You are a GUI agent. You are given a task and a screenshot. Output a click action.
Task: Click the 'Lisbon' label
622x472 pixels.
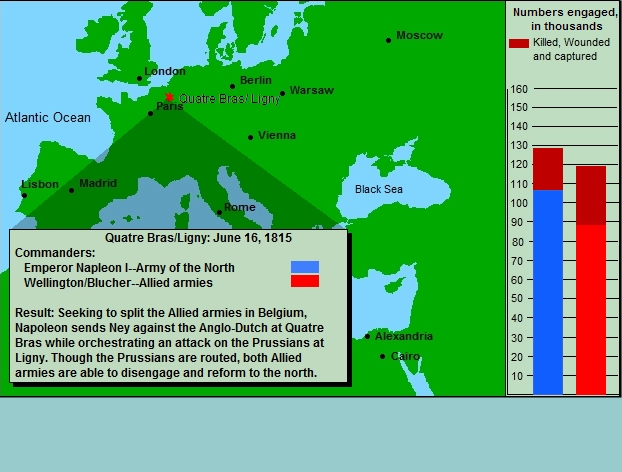40,184
